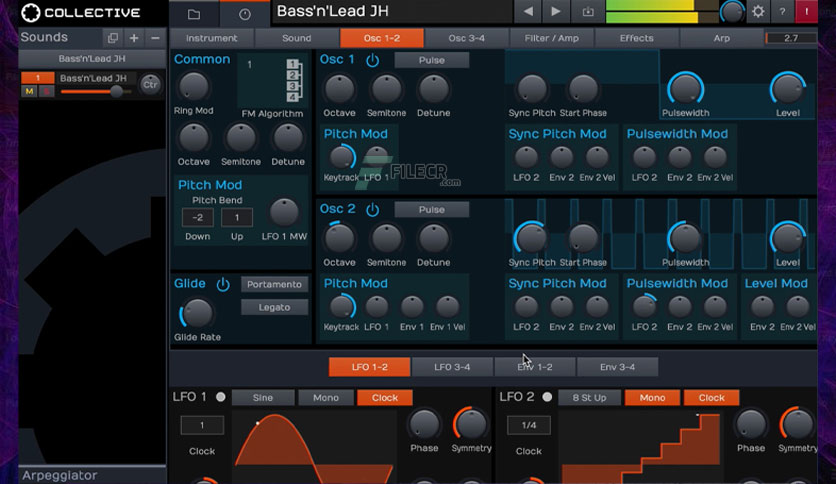Viewport: 836px width, 484px height.
Task: Open LFO 2 8 St Up shape dropdown
Action: pos(589,398)
